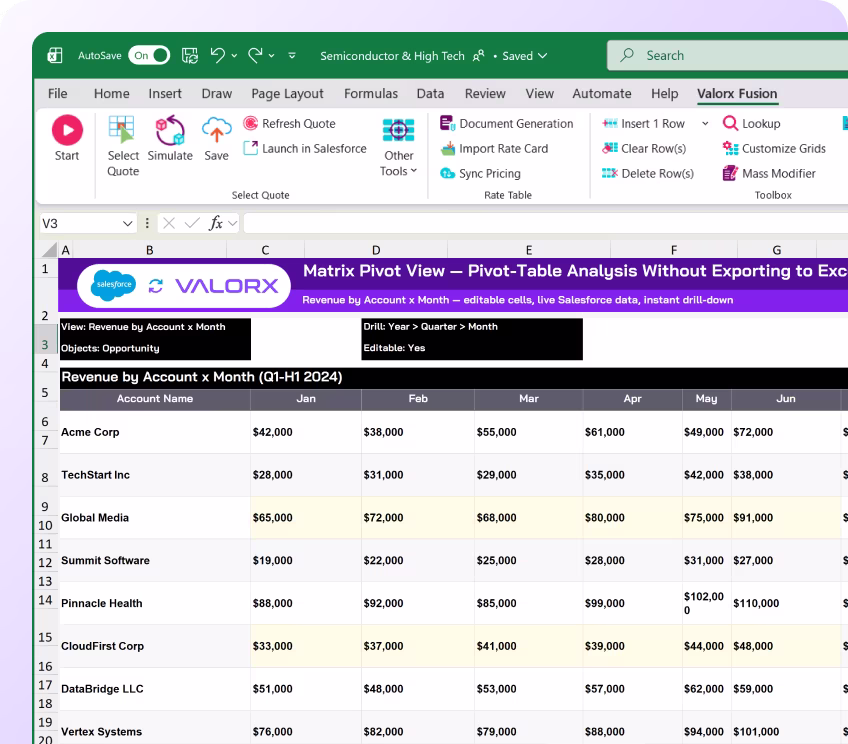Click the Apr column header cell
The width and height of the screenshot is (848, 744).
632,399
